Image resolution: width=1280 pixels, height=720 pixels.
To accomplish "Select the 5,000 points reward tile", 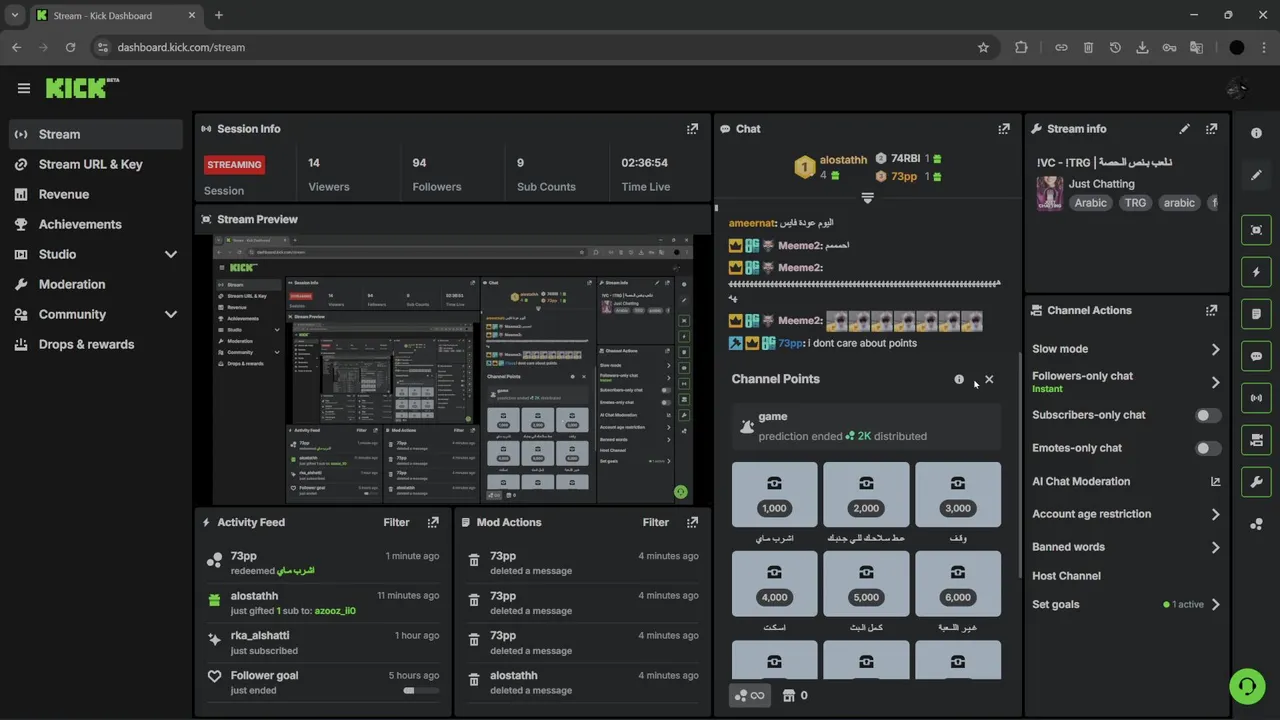I will click(866, 583).
